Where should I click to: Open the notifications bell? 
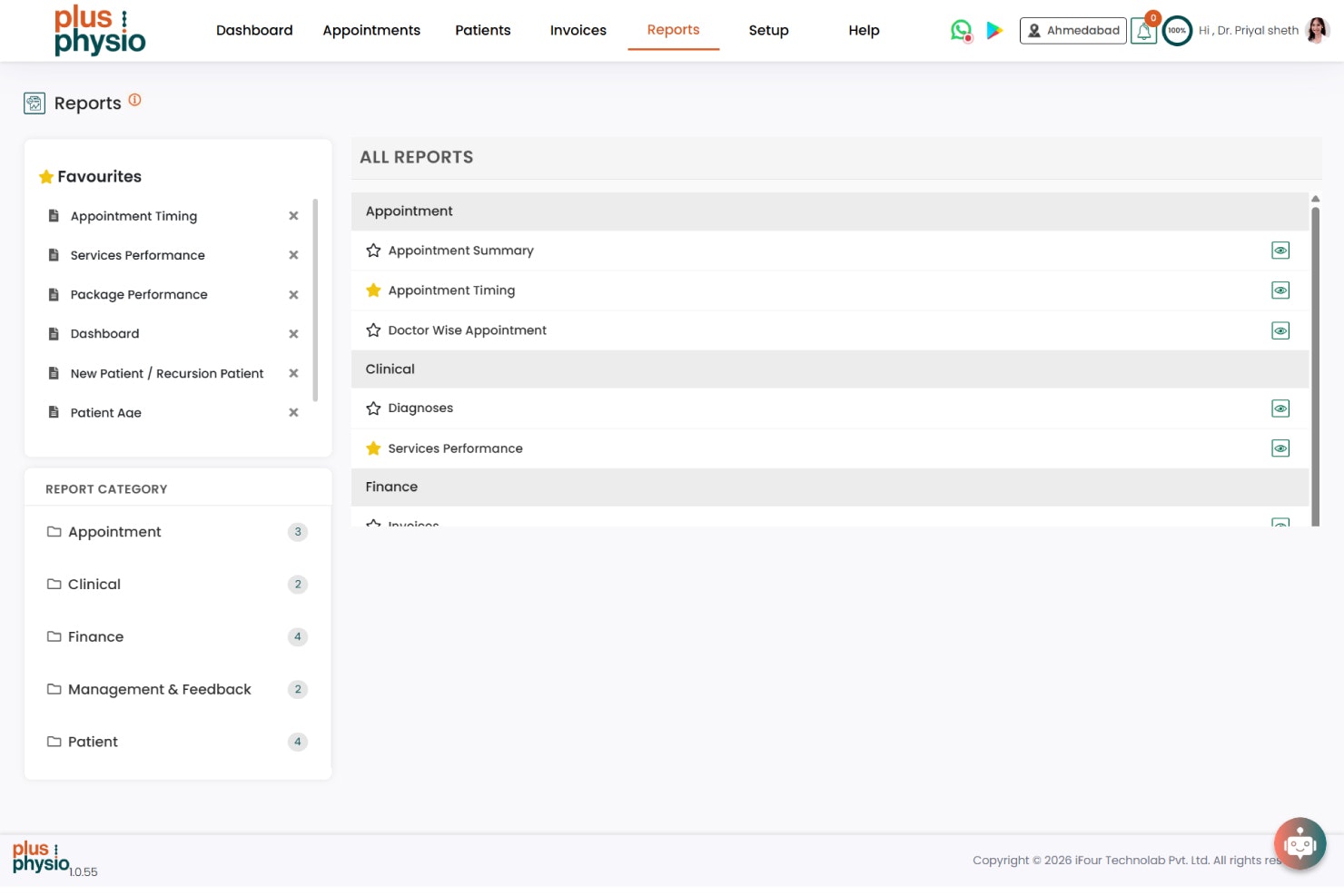click(x=1143, y=30)
